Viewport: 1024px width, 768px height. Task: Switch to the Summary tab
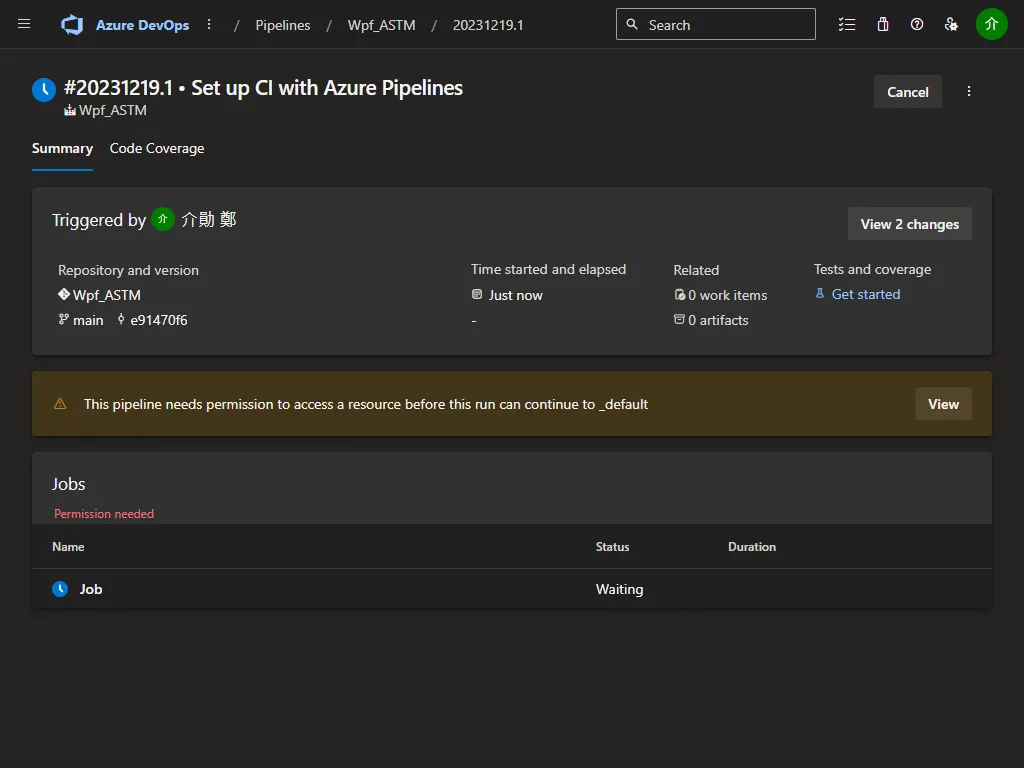tap(62, 148)
